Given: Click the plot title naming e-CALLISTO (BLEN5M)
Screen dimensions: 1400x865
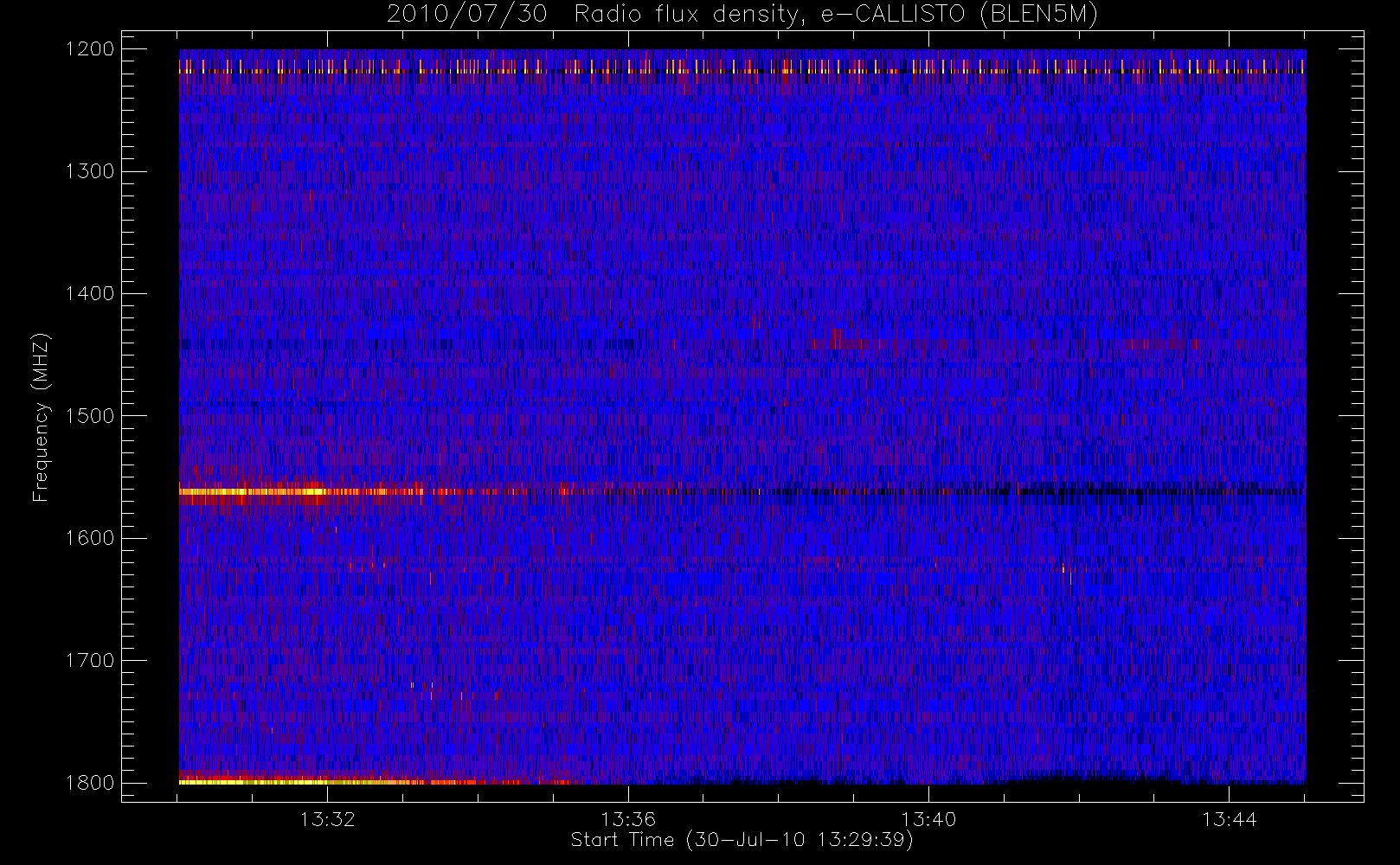Looking at the screenshot, I should click(742, 15).
